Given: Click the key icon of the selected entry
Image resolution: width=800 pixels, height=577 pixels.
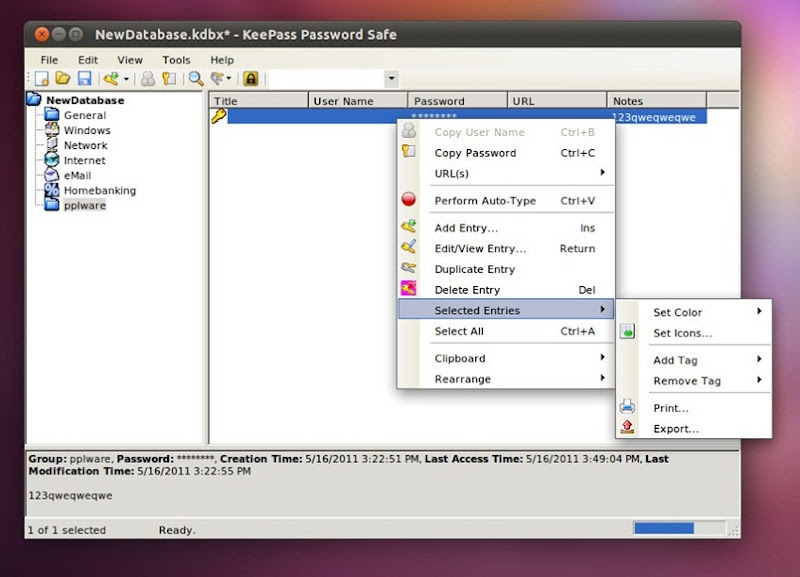Looking at the screenshot, I should click(x=218, y=116).
